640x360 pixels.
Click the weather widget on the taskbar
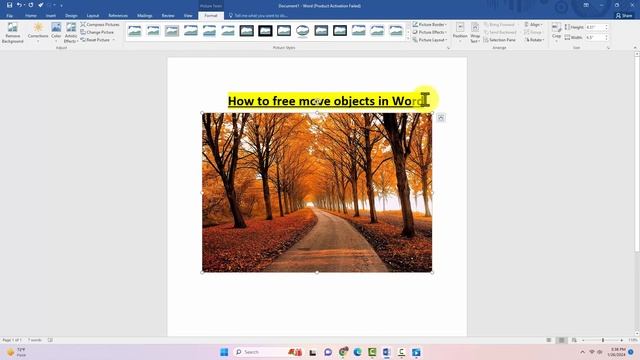coord(16,352)
